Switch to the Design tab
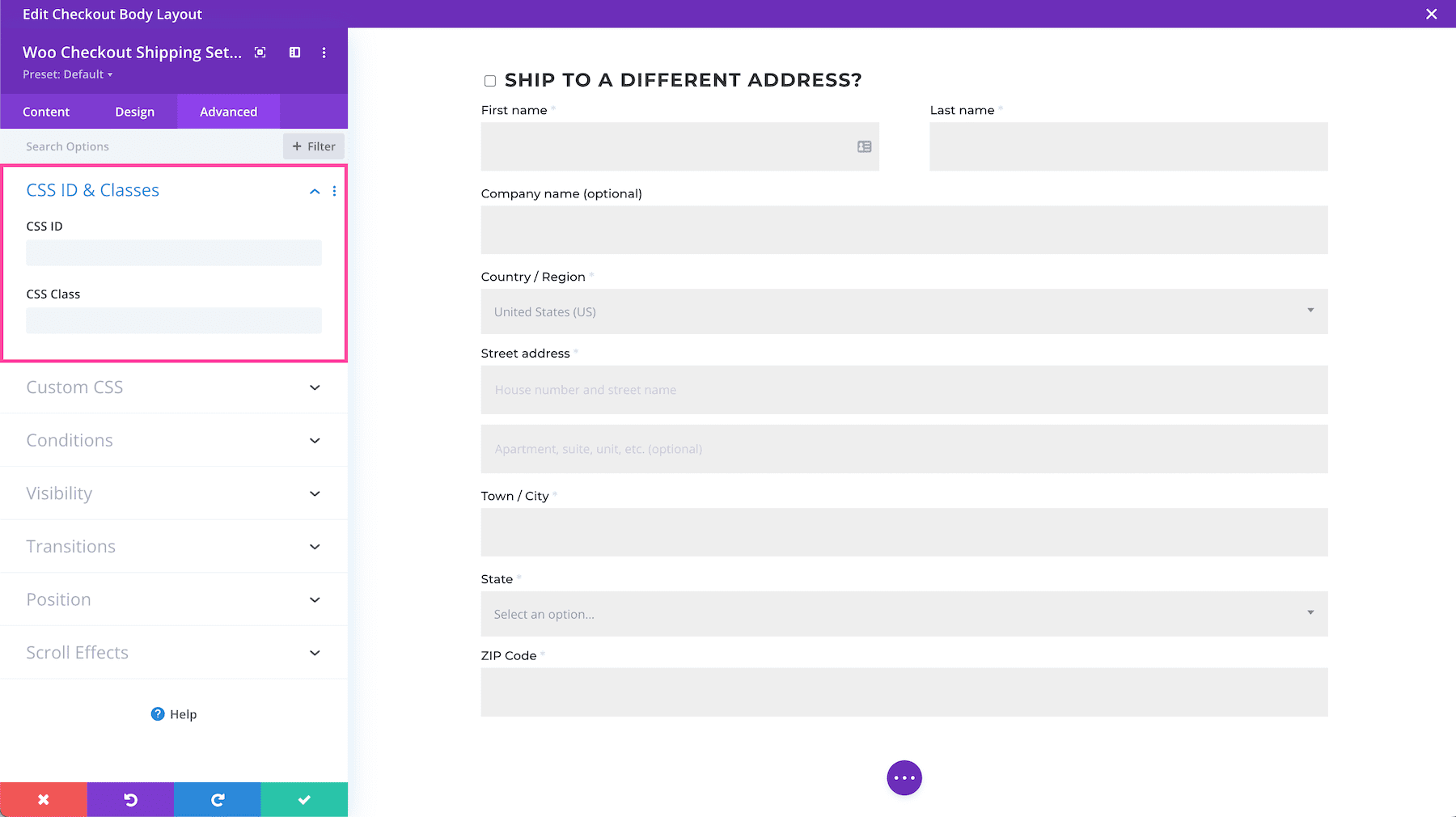The width and height of the screenshot is (1456, 817). tap(134, 112)
